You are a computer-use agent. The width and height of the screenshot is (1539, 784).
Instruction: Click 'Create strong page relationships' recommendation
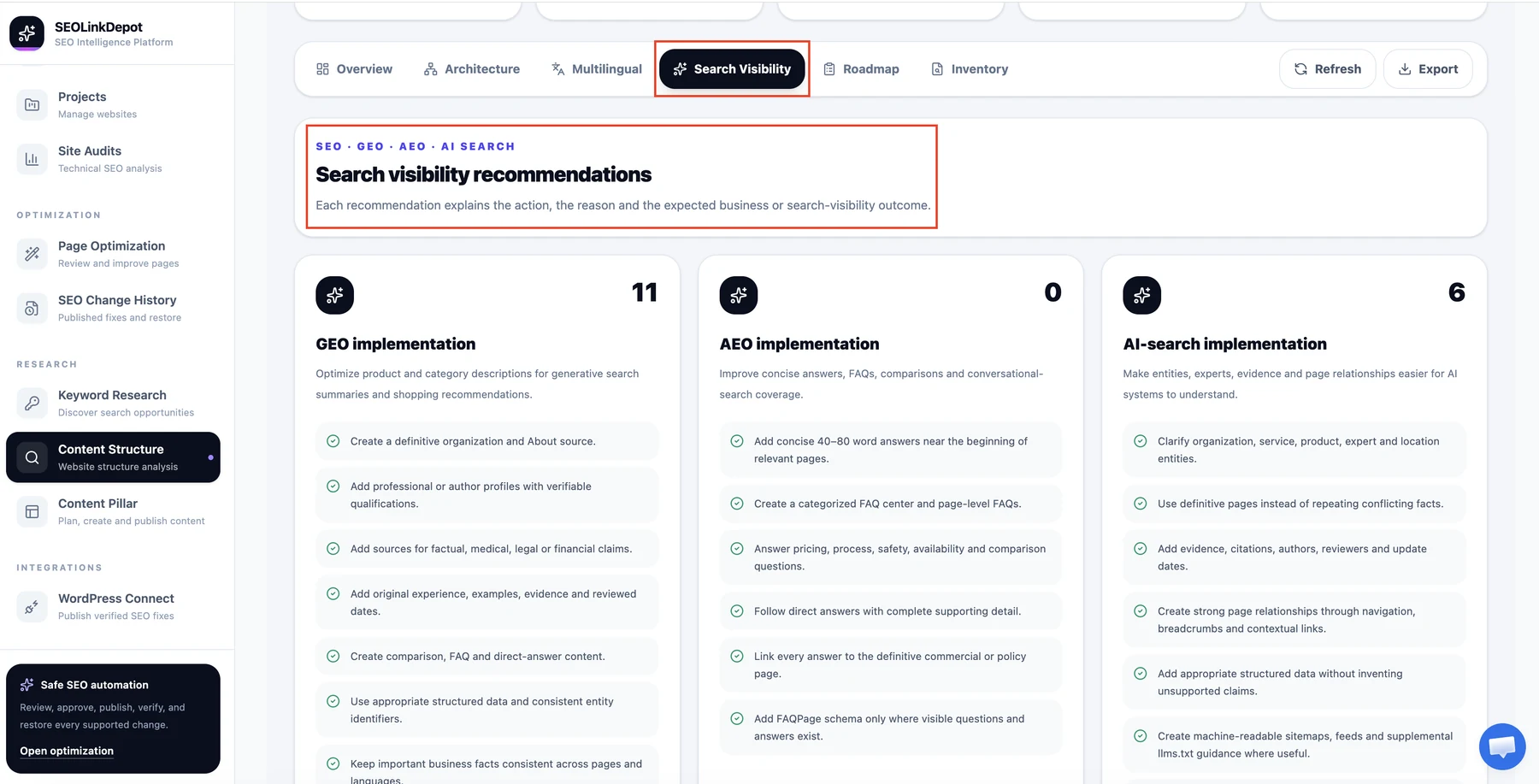tap(1294, 620)
